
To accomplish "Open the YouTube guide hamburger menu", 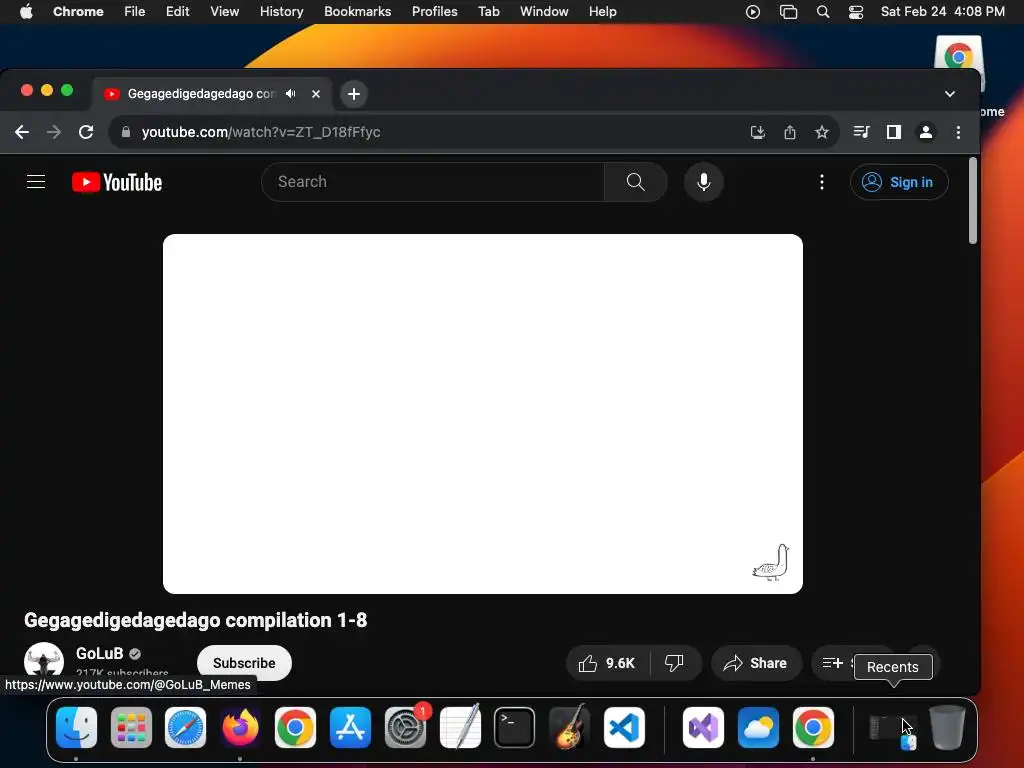I will click(36, 182).
